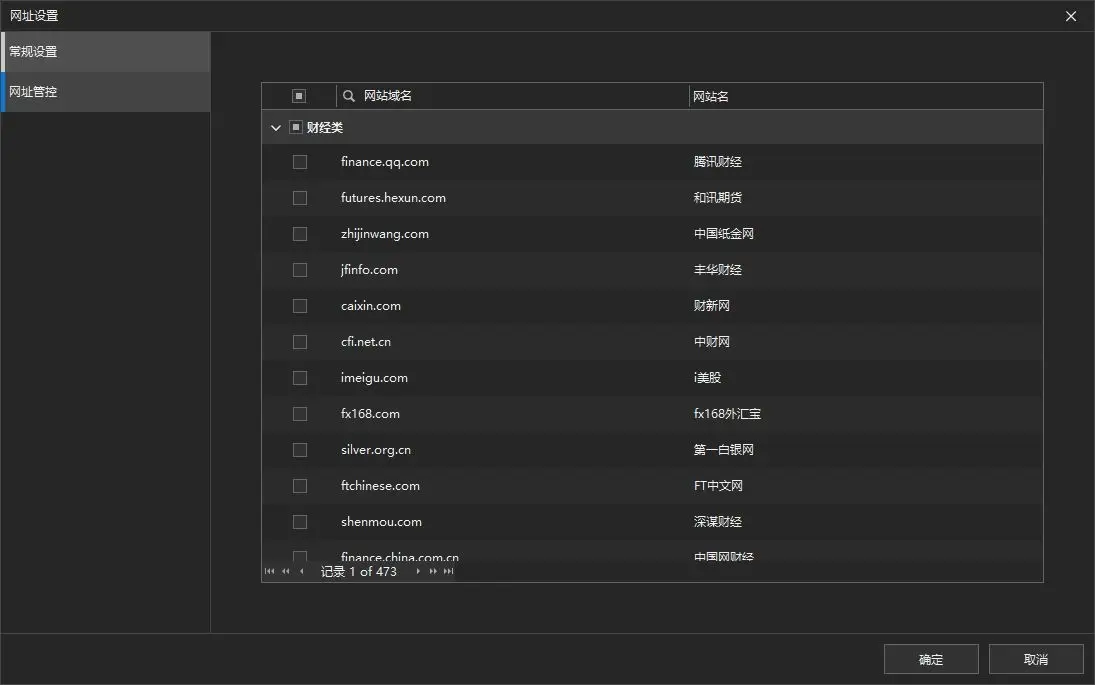Click the 丰华财经 site name cell
The height and width of the screenshot is (685, 1095).
tap(718, 270)
